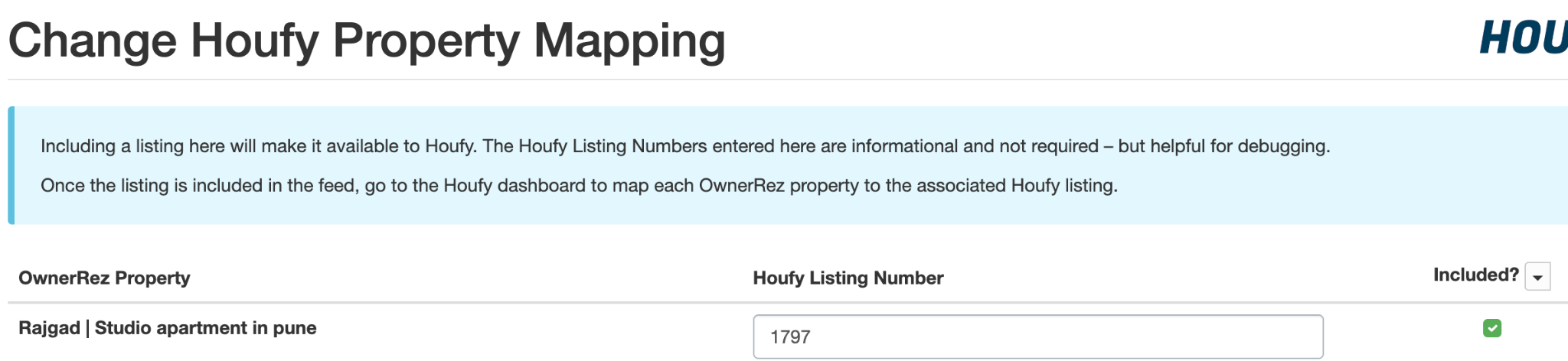The width and height of the screenshot is (1568, 361).
Task: Click Houfy Listing Numbers phrase in the banner
Action: [x=612, y=146]
